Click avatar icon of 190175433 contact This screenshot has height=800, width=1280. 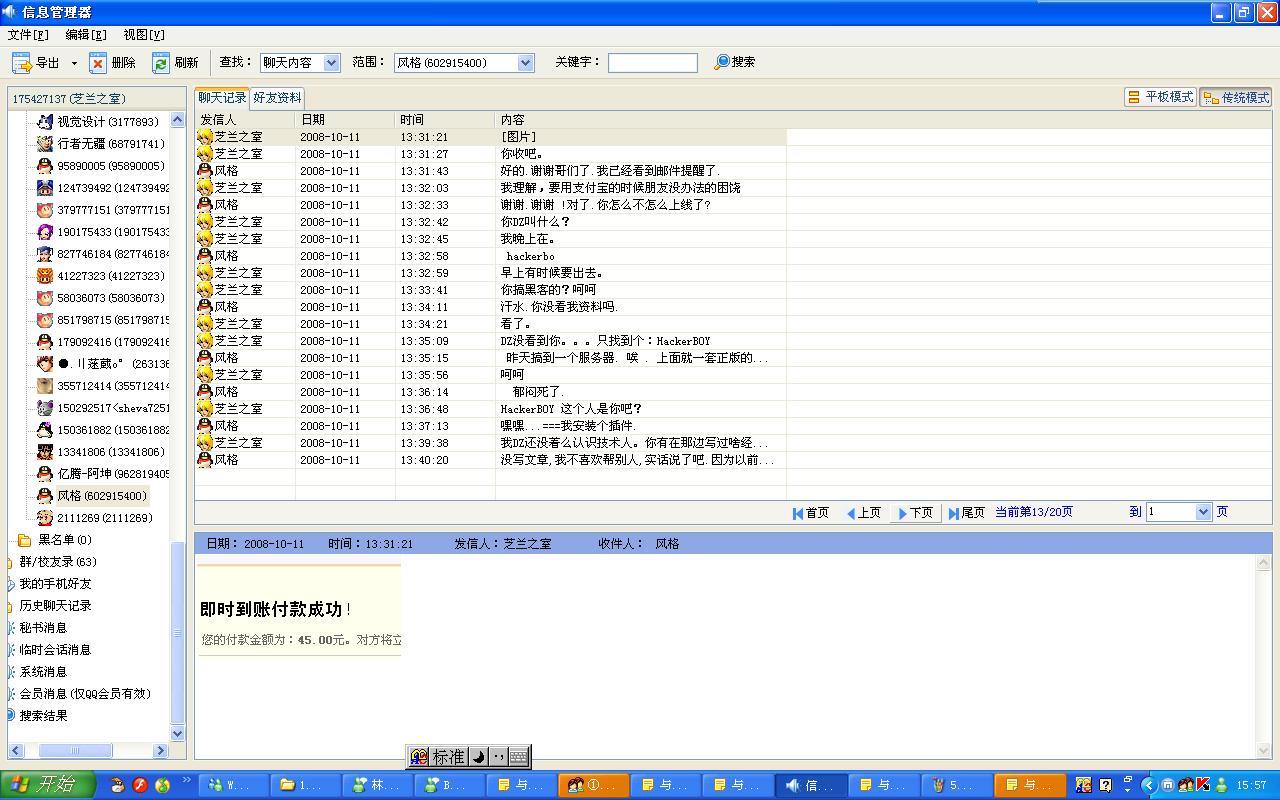44,232
